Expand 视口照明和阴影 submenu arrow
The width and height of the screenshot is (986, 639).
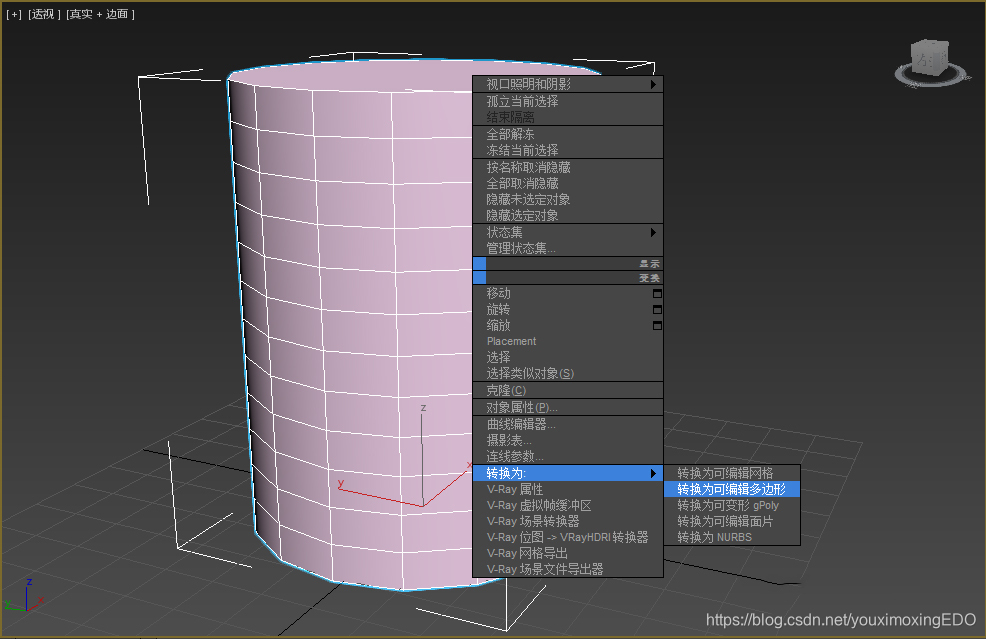[653, 84]
